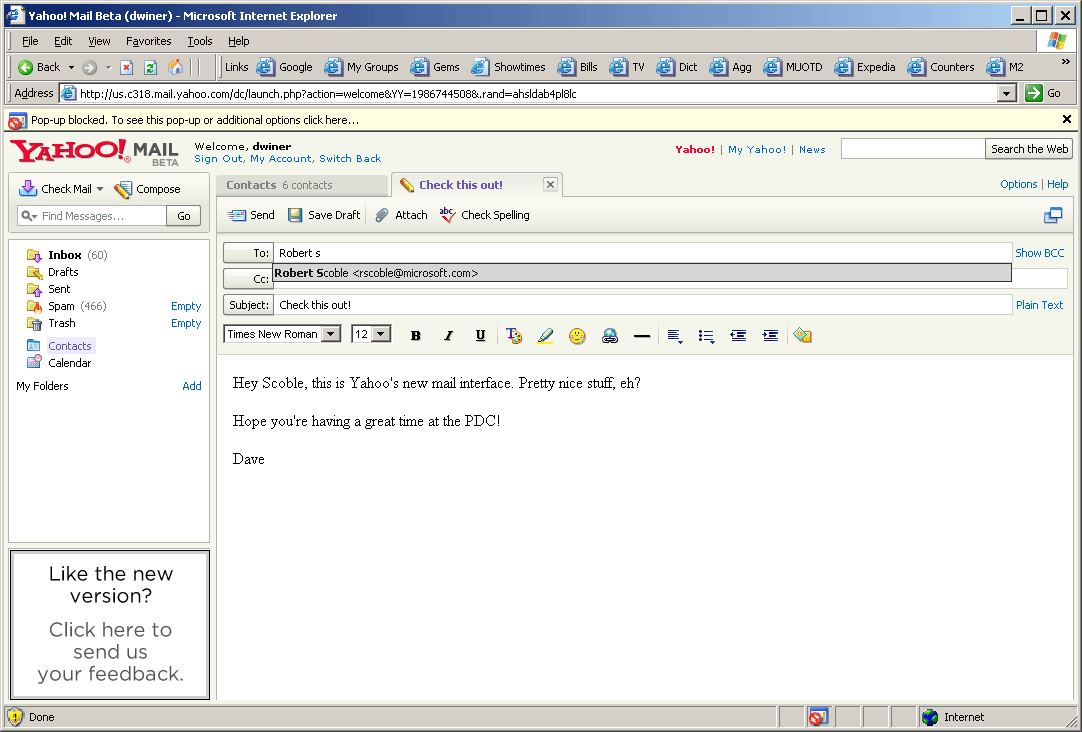This screenshot has height=732, width=1082.
Task: Click the Show BCC link
Action: 1039,253
